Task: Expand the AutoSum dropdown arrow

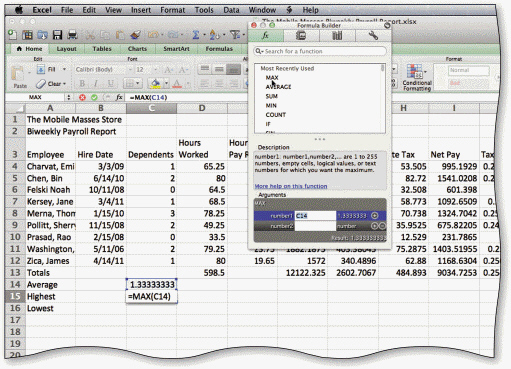Action: [x=204, y=35]
